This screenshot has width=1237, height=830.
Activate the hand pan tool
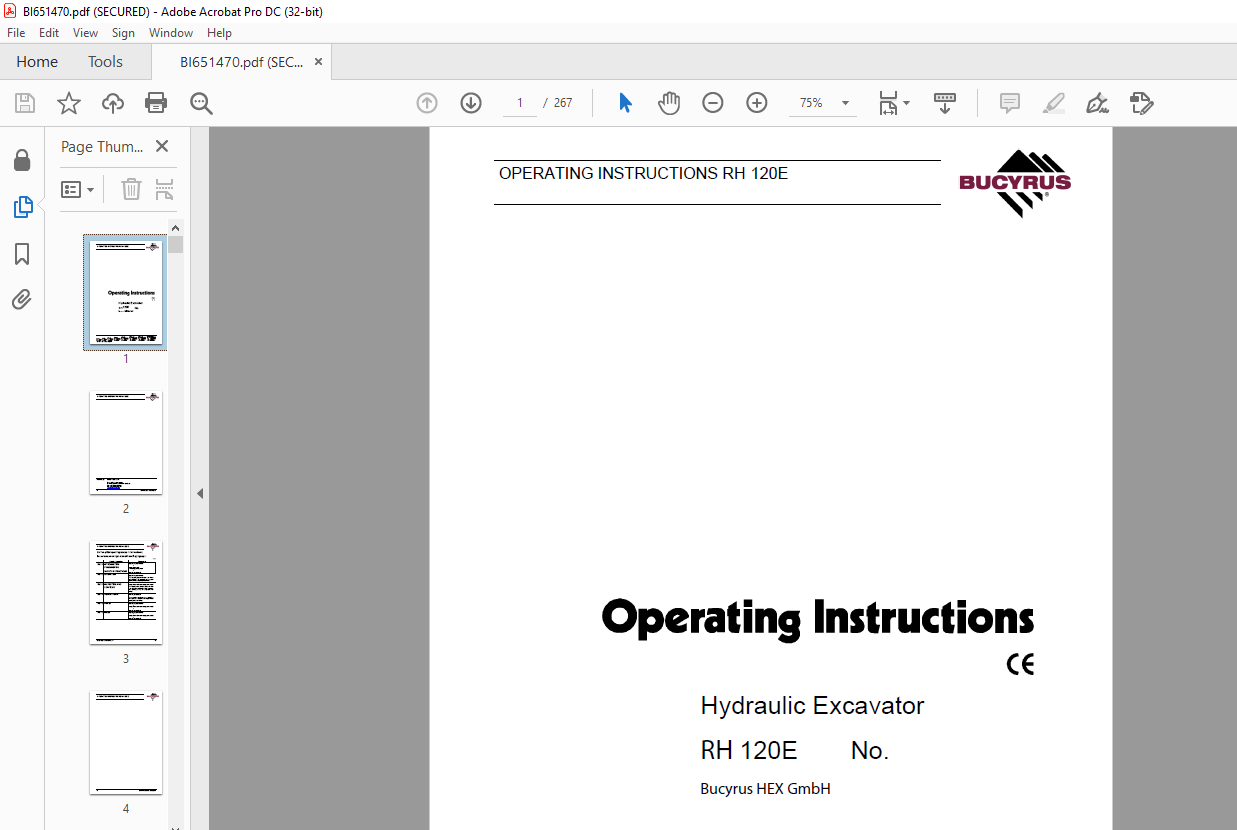[669, 103]
